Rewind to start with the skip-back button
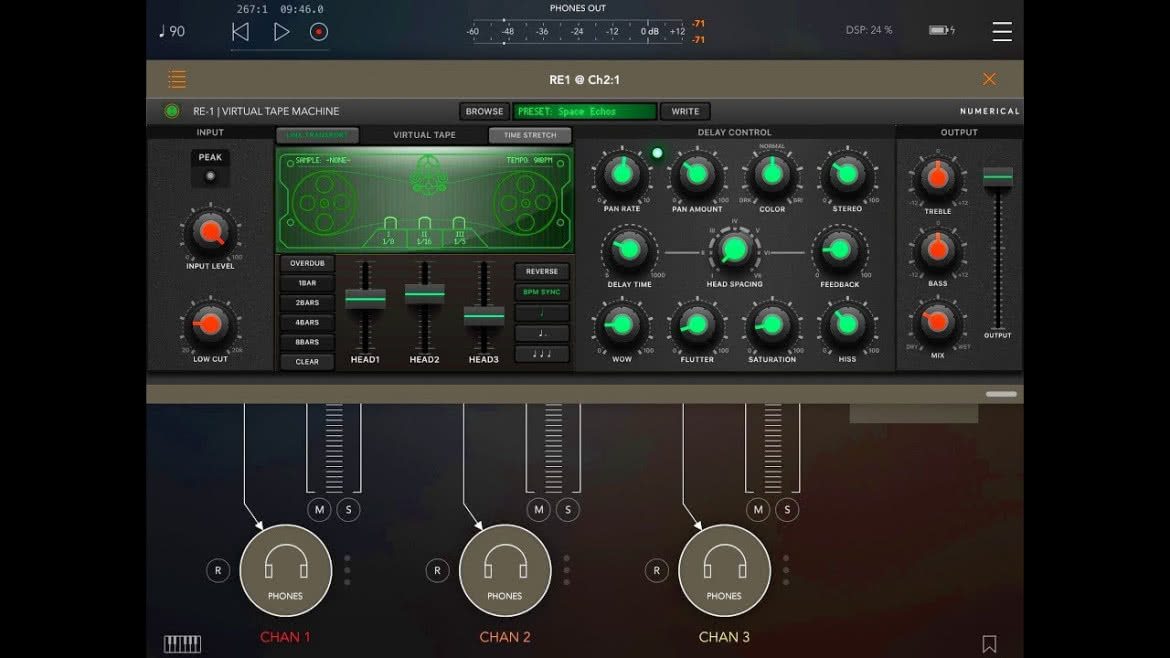This screenshot has height=658, width=1170. pyautogui.click(x=240, y=32)
